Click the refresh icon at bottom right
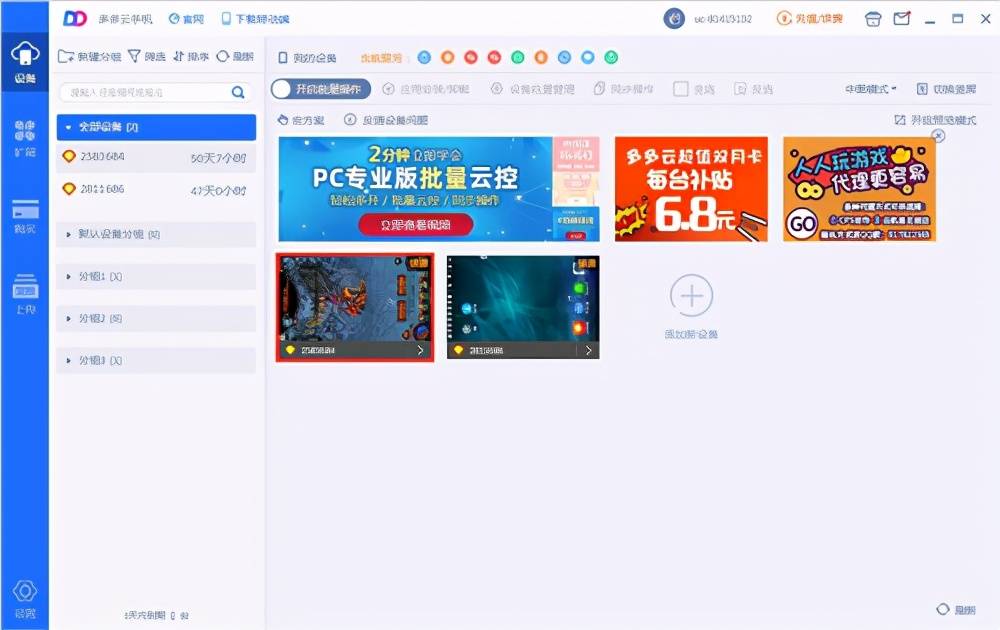Screen dimensions: 1000x630 943,609
